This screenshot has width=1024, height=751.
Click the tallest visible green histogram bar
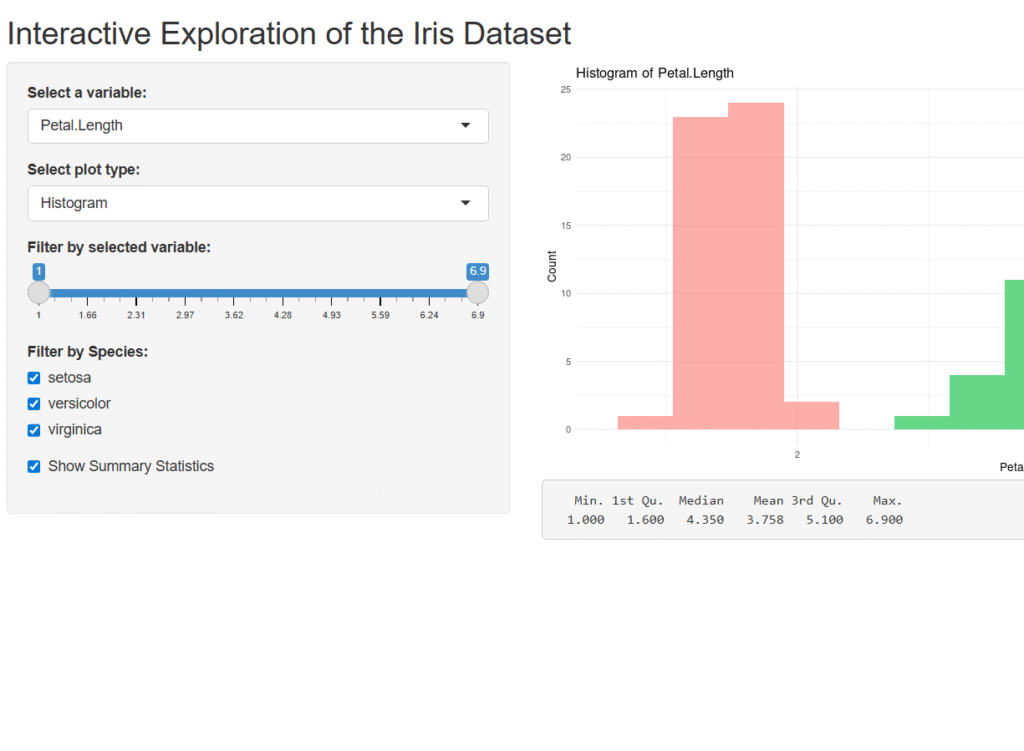(x=1014, y=355)
